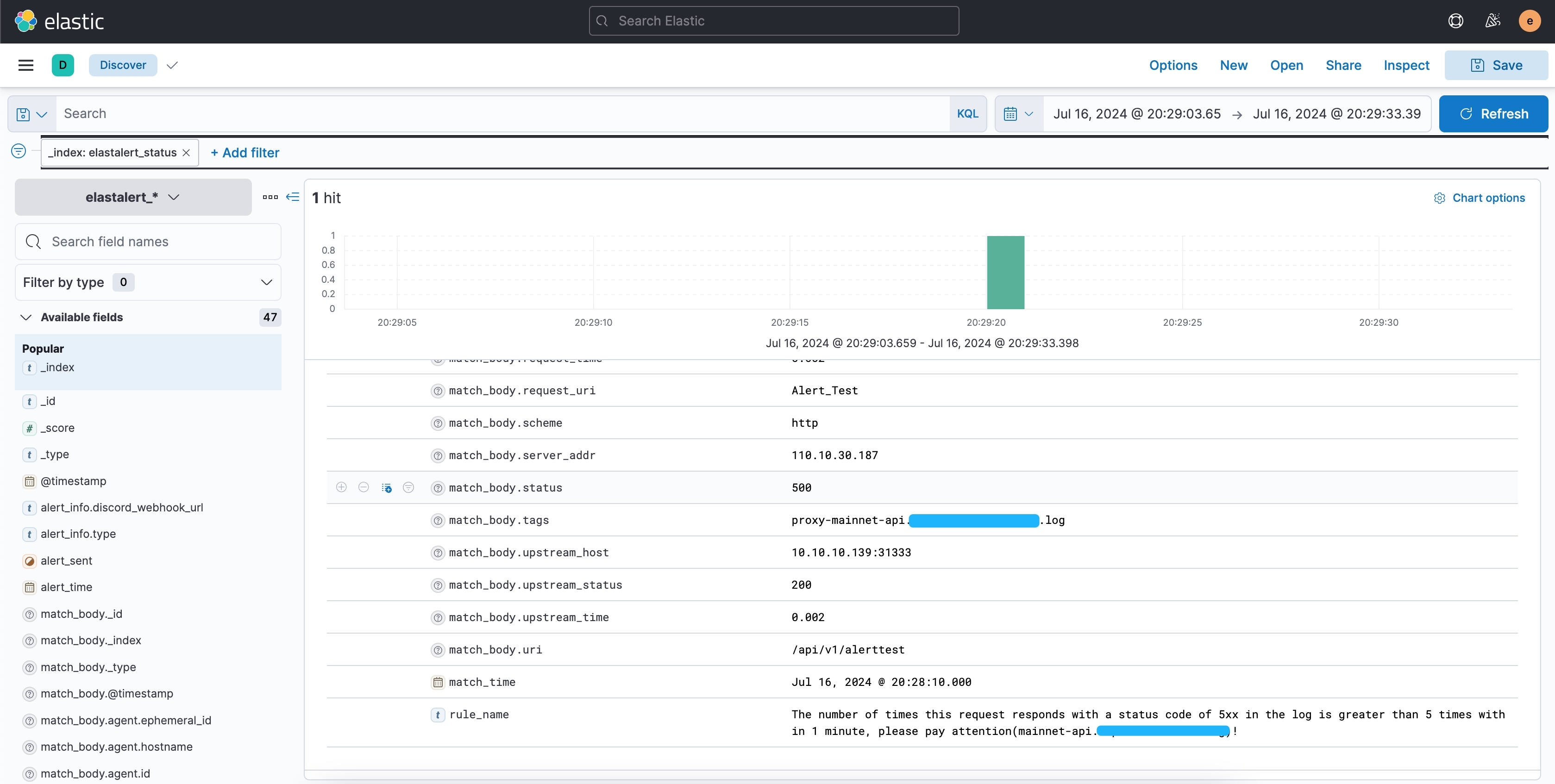Viewport: 1555px width, 784px height.
Task: Click the green histogram bar at 20:29:20
Action: [x=1006, y=273]
